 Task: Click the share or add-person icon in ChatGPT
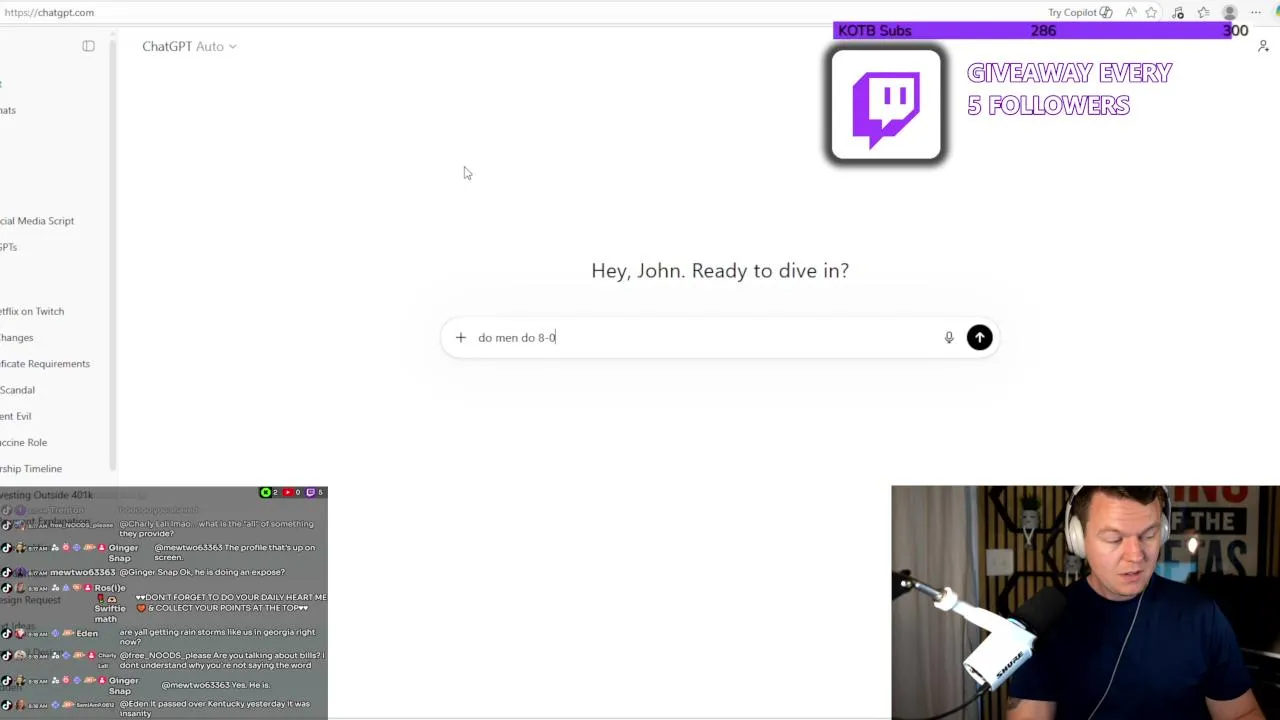(x=1263, y=46)
